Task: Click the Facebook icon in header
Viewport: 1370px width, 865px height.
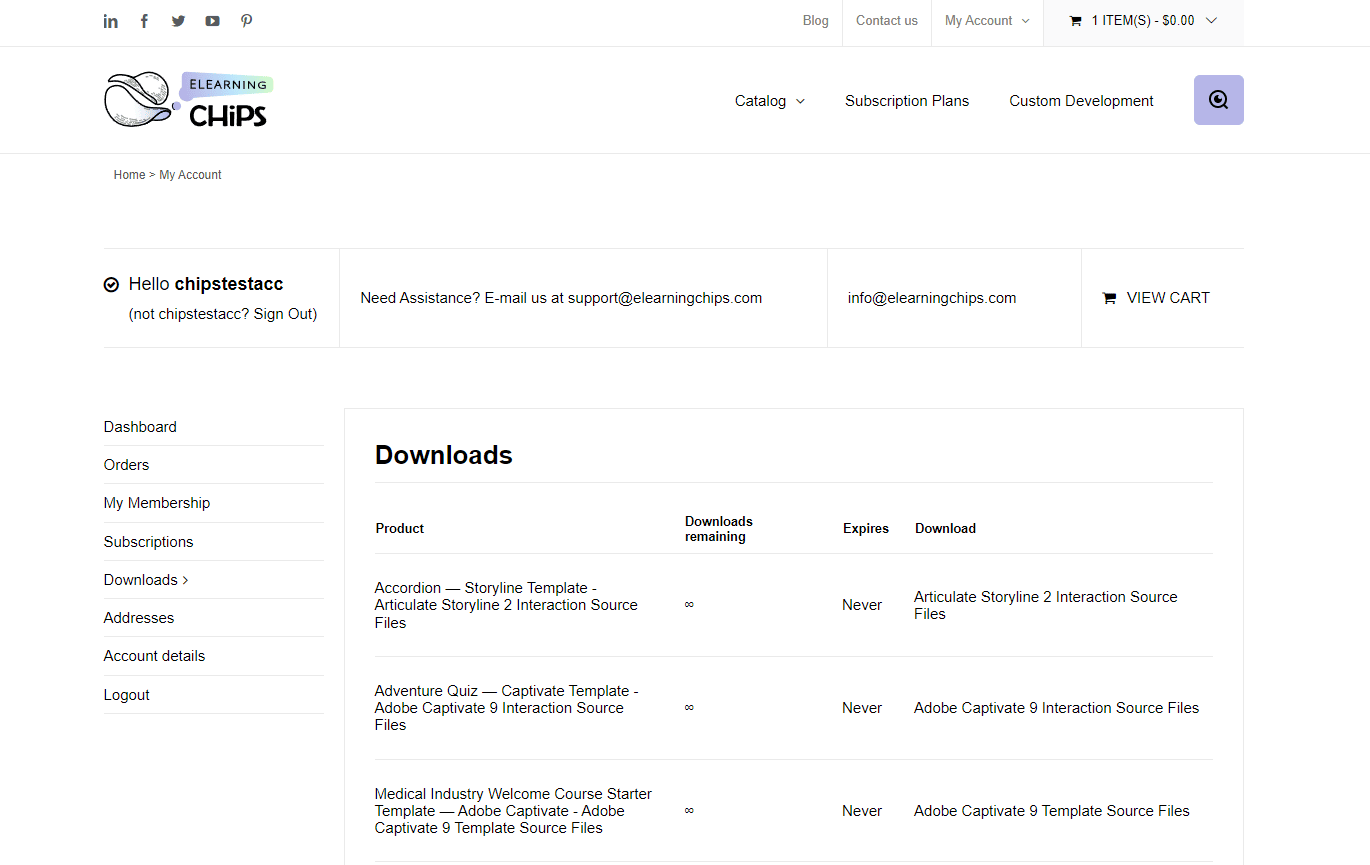Action: tap(144, 21)
